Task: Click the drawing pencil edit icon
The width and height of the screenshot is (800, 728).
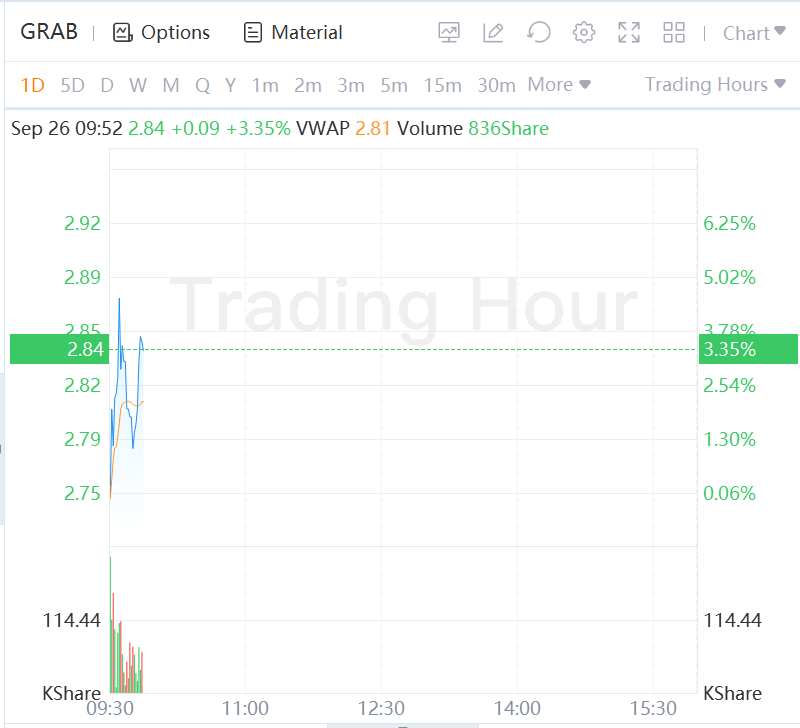Action: (x=493, y=33)
